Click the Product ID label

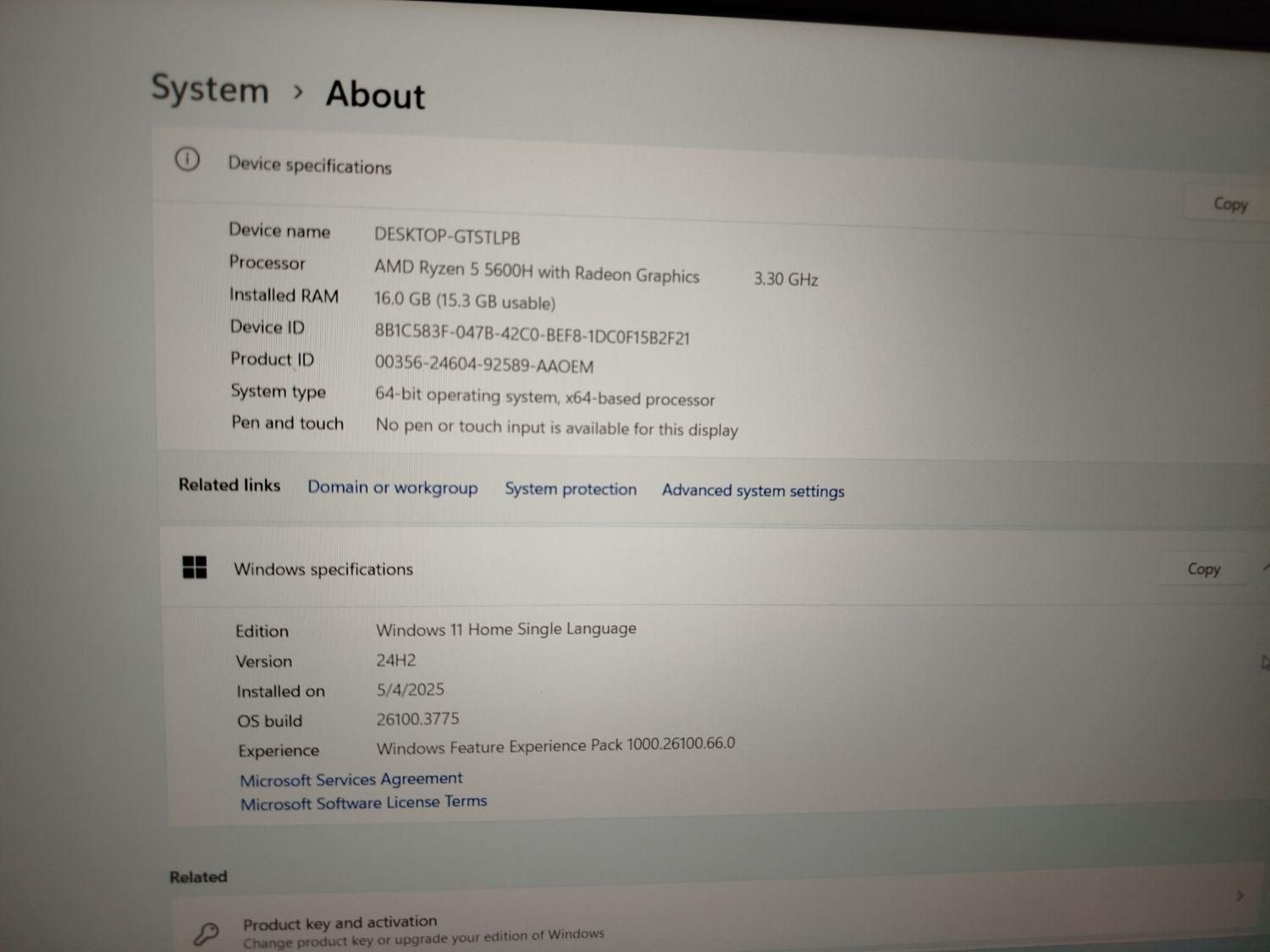(272, 359)
